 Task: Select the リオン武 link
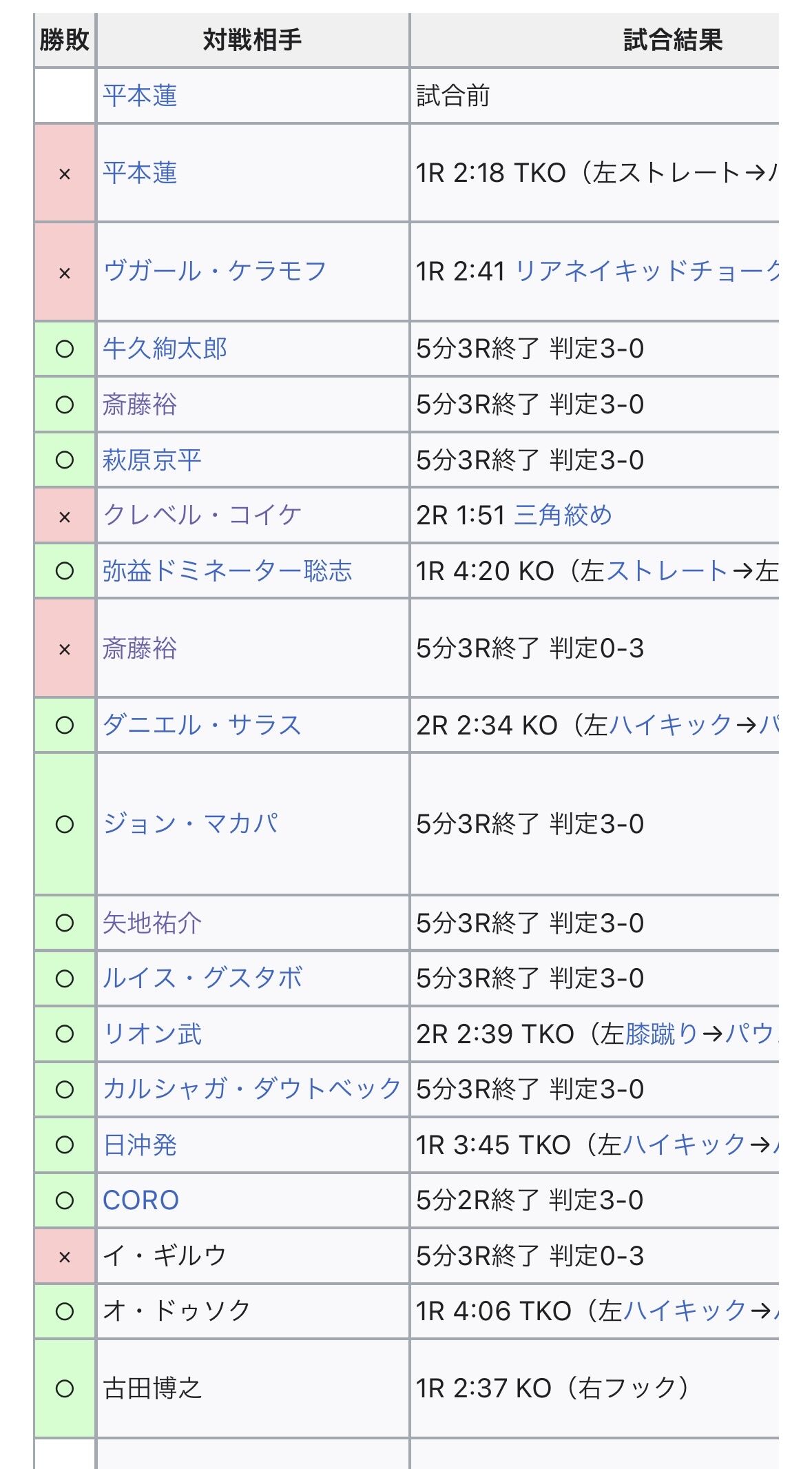coord(152,1034)
